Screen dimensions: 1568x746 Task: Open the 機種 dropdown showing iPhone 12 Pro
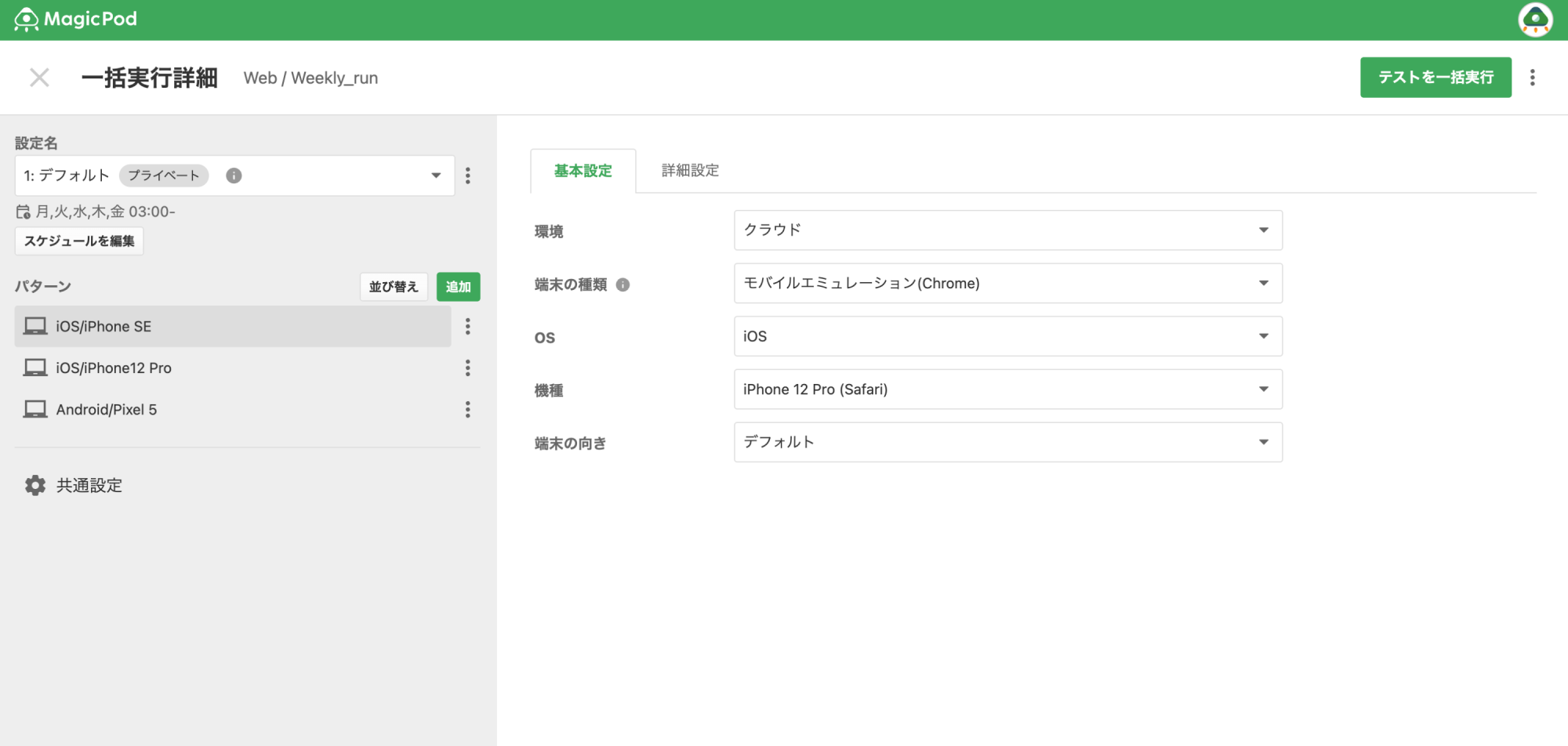(x=1007, y=389)
